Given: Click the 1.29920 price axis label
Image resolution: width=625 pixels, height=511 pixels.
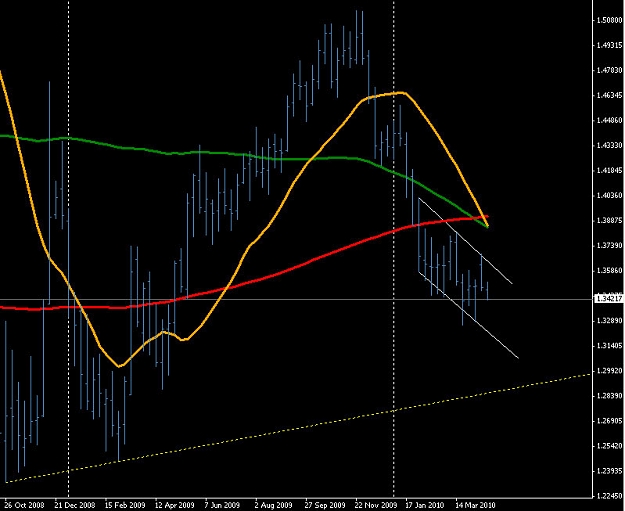Looking at the screenshot, I should tap(609, 371).
